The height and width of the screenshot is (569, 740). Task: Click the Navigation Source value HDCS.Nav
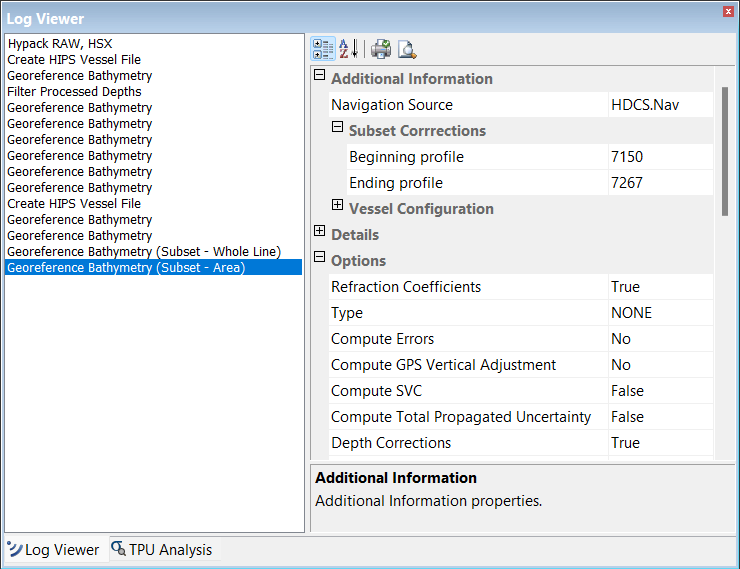[646, 105]
